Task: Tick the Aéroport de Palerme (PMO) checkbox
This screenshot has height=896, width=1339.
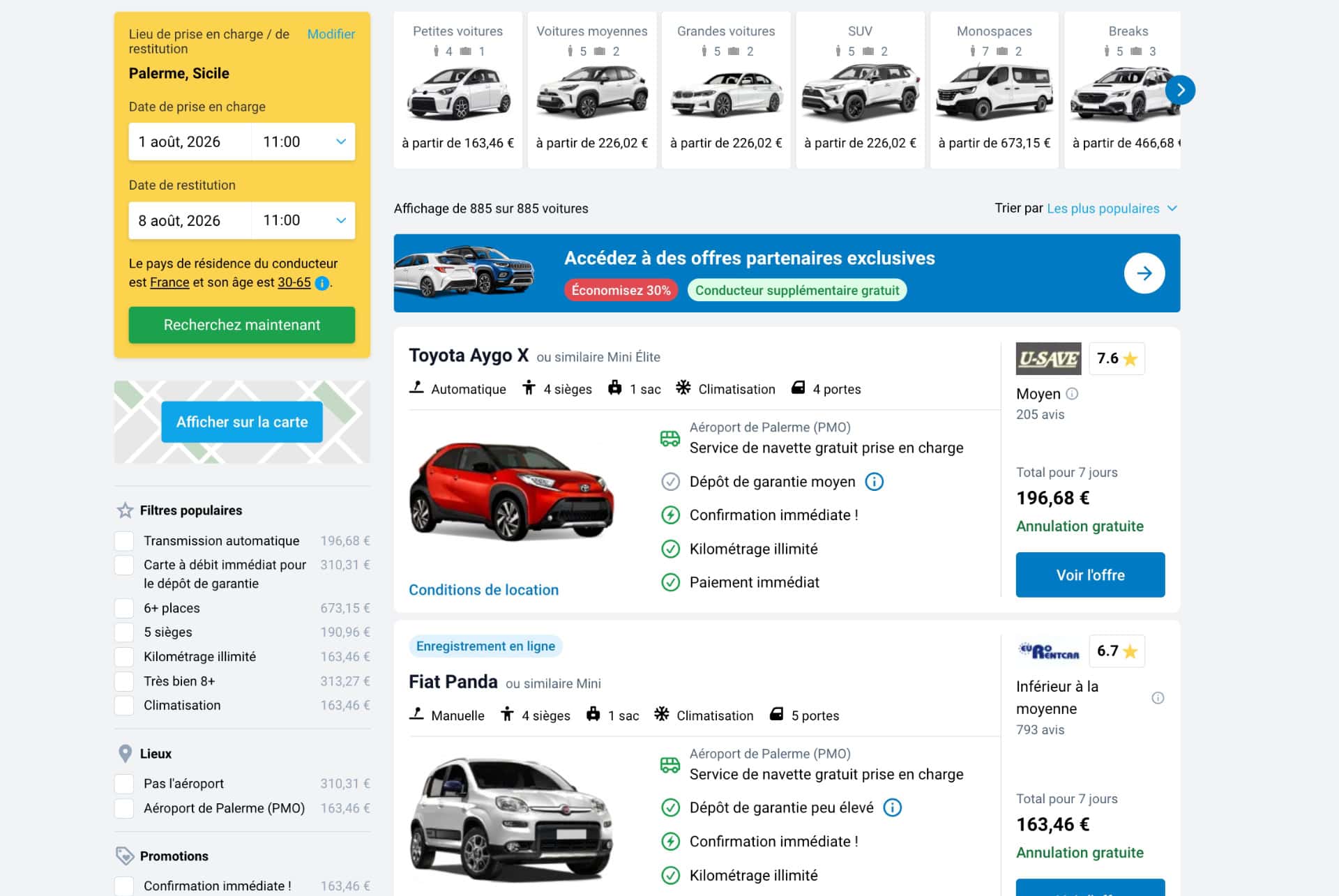Action: 124,808
